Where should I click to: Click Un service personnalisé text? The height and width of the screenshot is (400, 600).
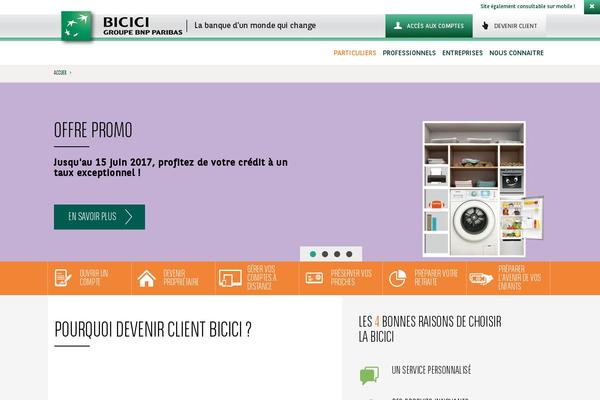pos(431,370)
